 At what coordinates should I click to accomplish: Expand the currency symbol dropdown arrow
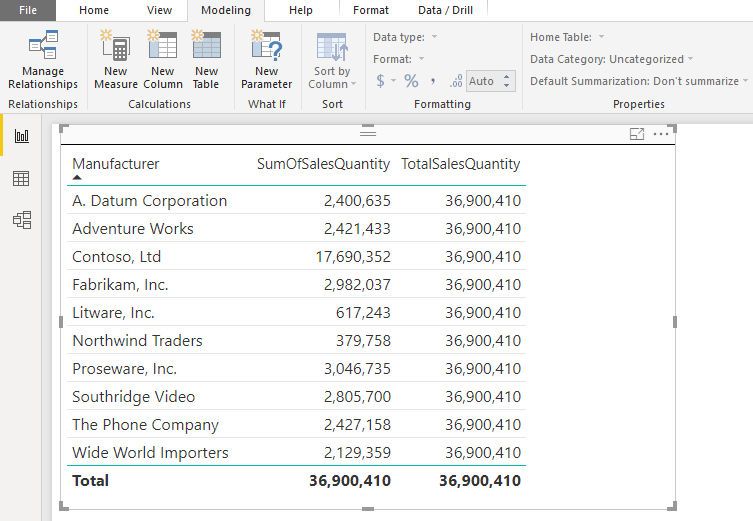(x=393, y=81)
